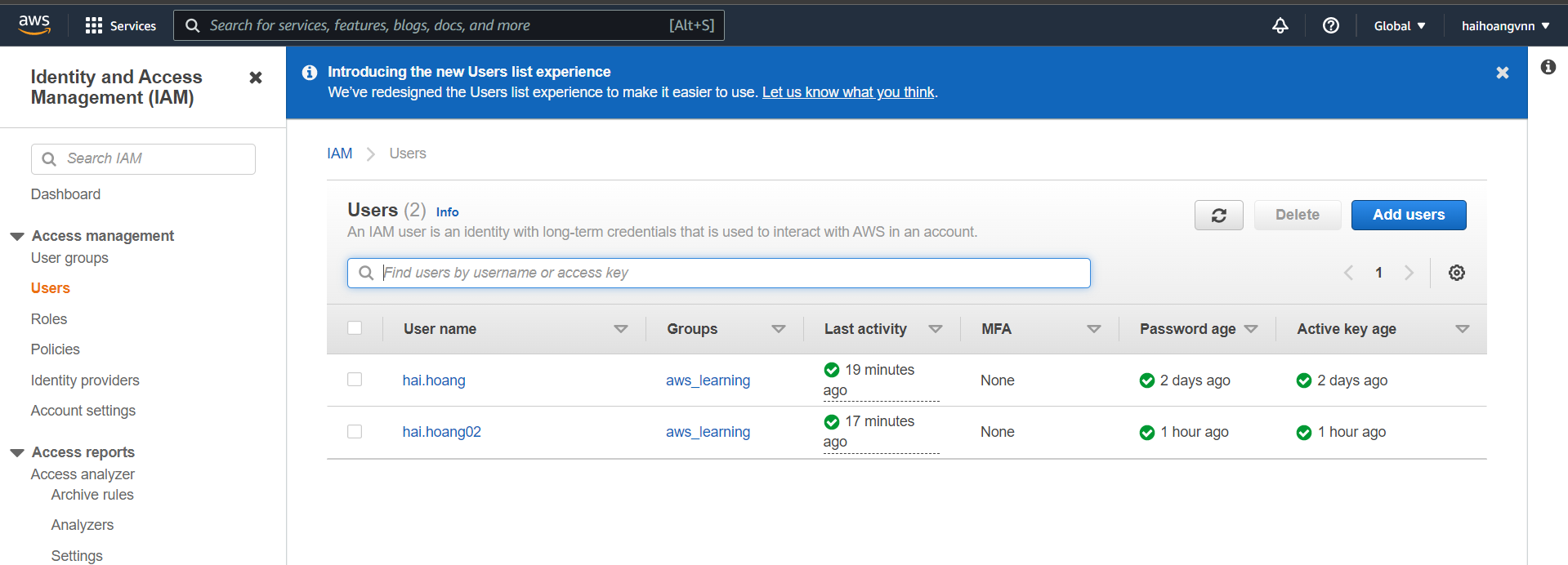
Task: Open the notifications bell
Action: click(1280, 25)
